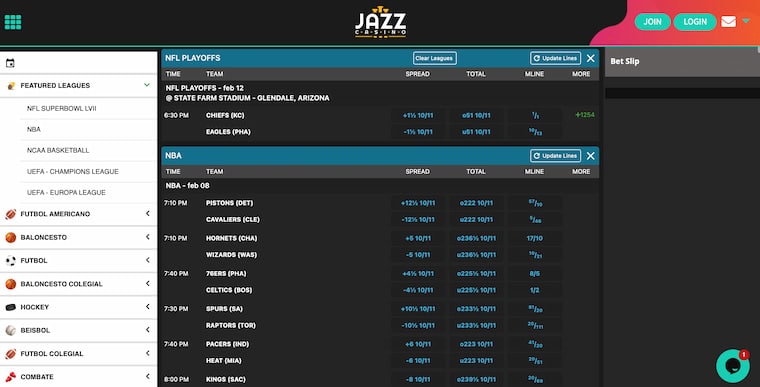Pick Raptors total u233½ 10/11

(476, 325)
